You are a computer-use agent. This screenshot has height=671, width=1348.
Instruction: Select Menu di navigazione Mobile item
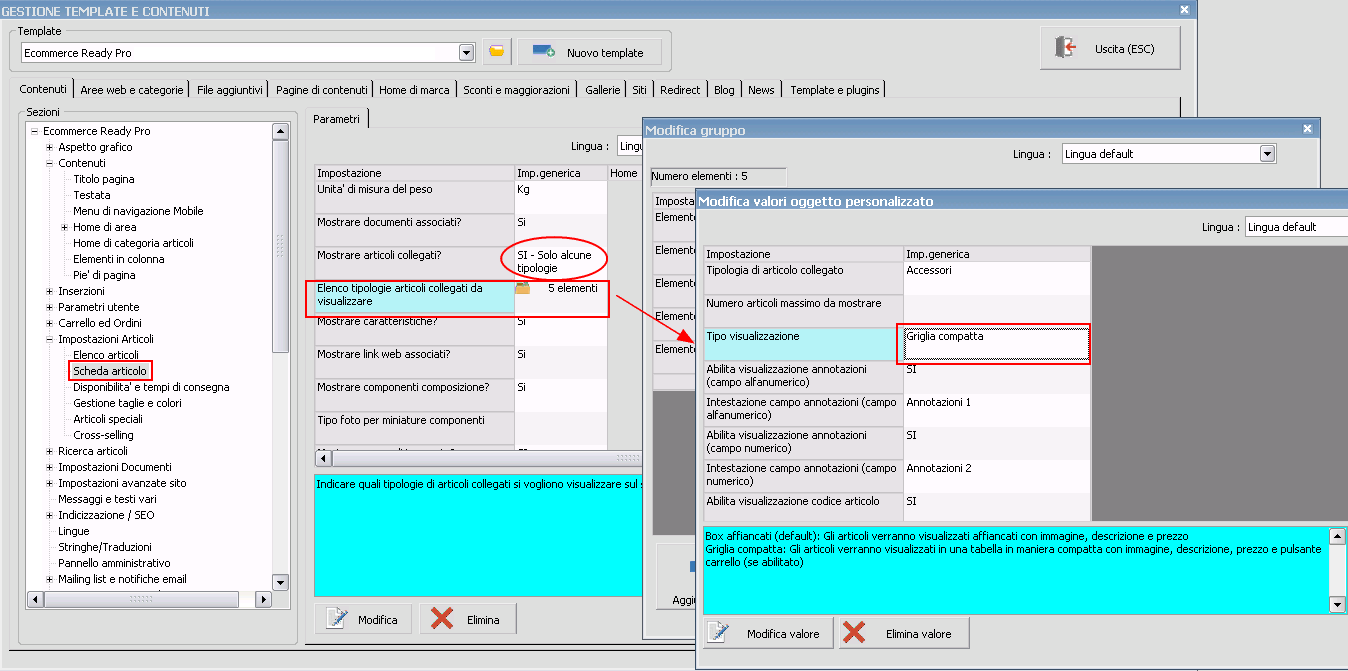(x=138, y=211)
